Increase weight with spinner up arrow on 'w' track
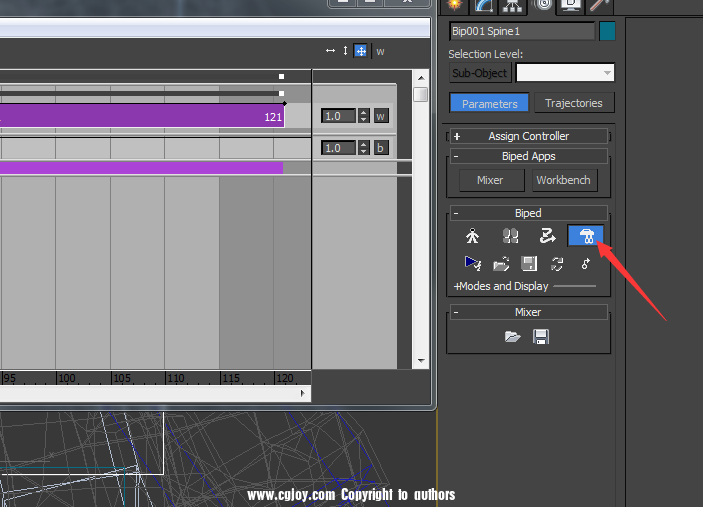Screen dimensions: 703x507 (x=364, y=113)
